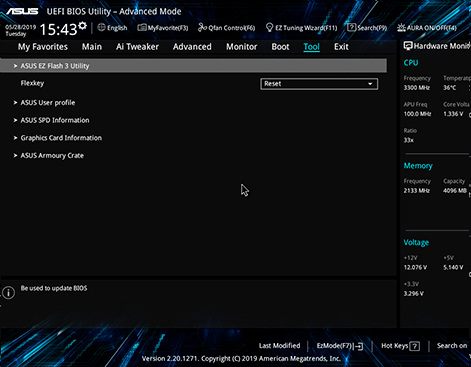Open ASUS SPD Information entry
The height and width of the screenshot is (367, 471).
[x=55, y=120]
